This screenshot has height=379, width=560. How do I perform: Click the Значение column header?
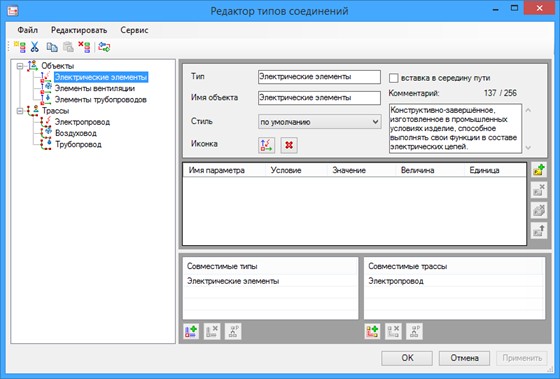[361, 170]
